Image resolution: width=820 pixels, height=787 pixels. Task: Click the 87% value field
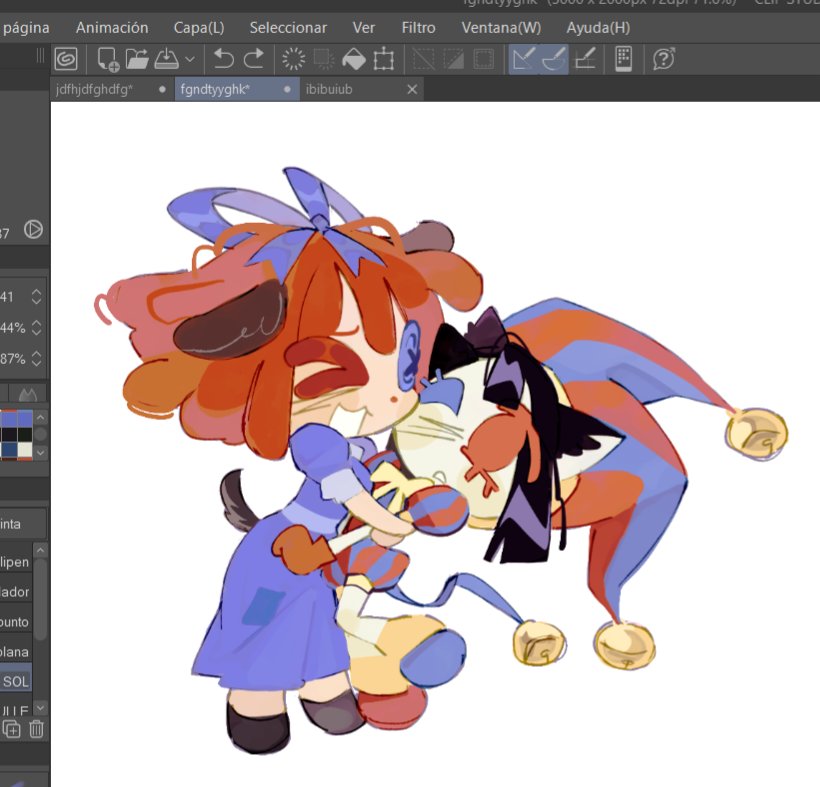(x=13, y=359)
